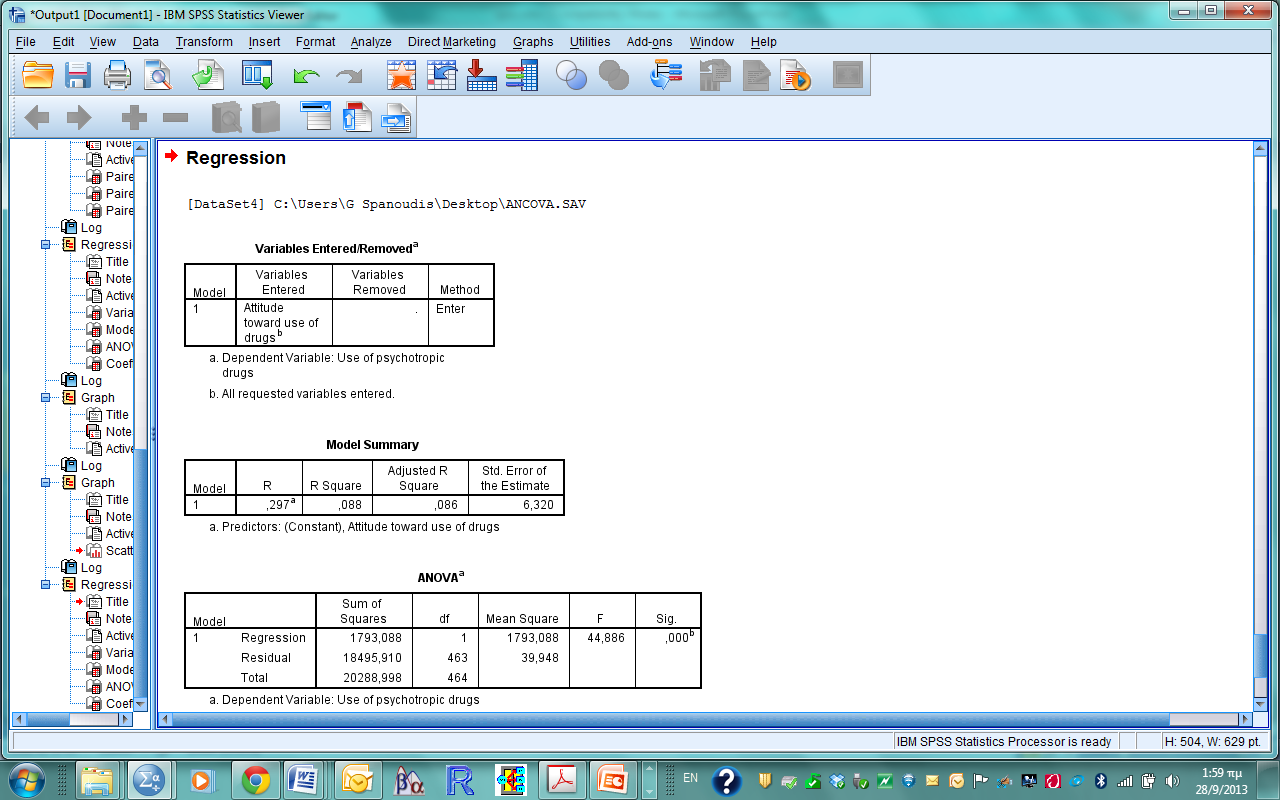Click the 'ANOVA' table title

click(441, 577)
